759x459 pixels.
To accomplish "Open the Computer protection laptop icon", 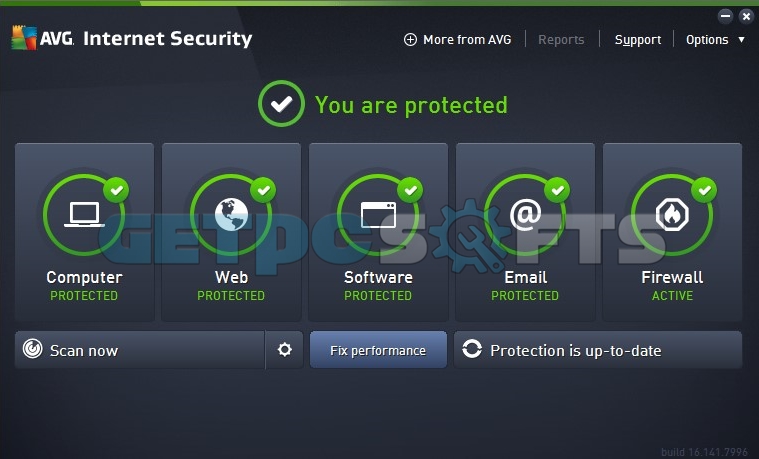I will pyautogui.click(x=84, y=214).
